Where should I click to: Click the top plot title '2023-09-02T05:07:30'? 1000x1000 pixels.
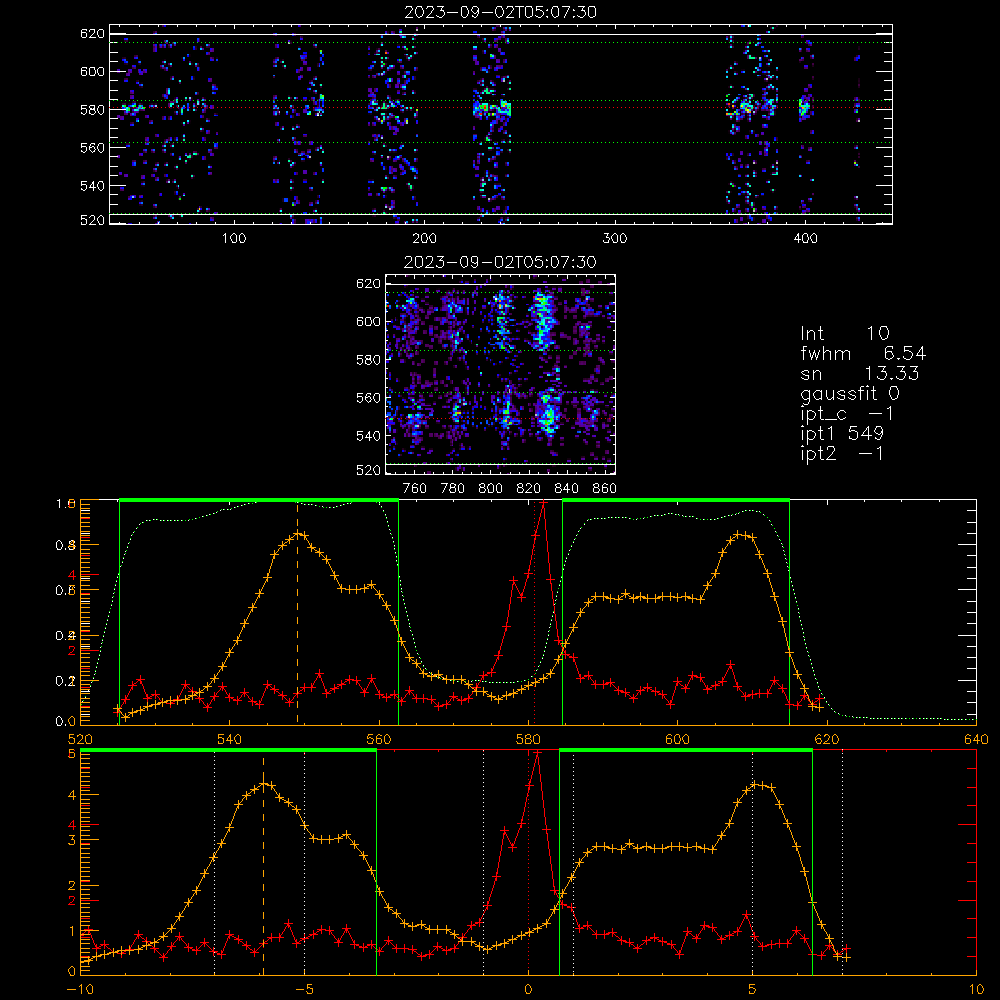click(501, 12)
